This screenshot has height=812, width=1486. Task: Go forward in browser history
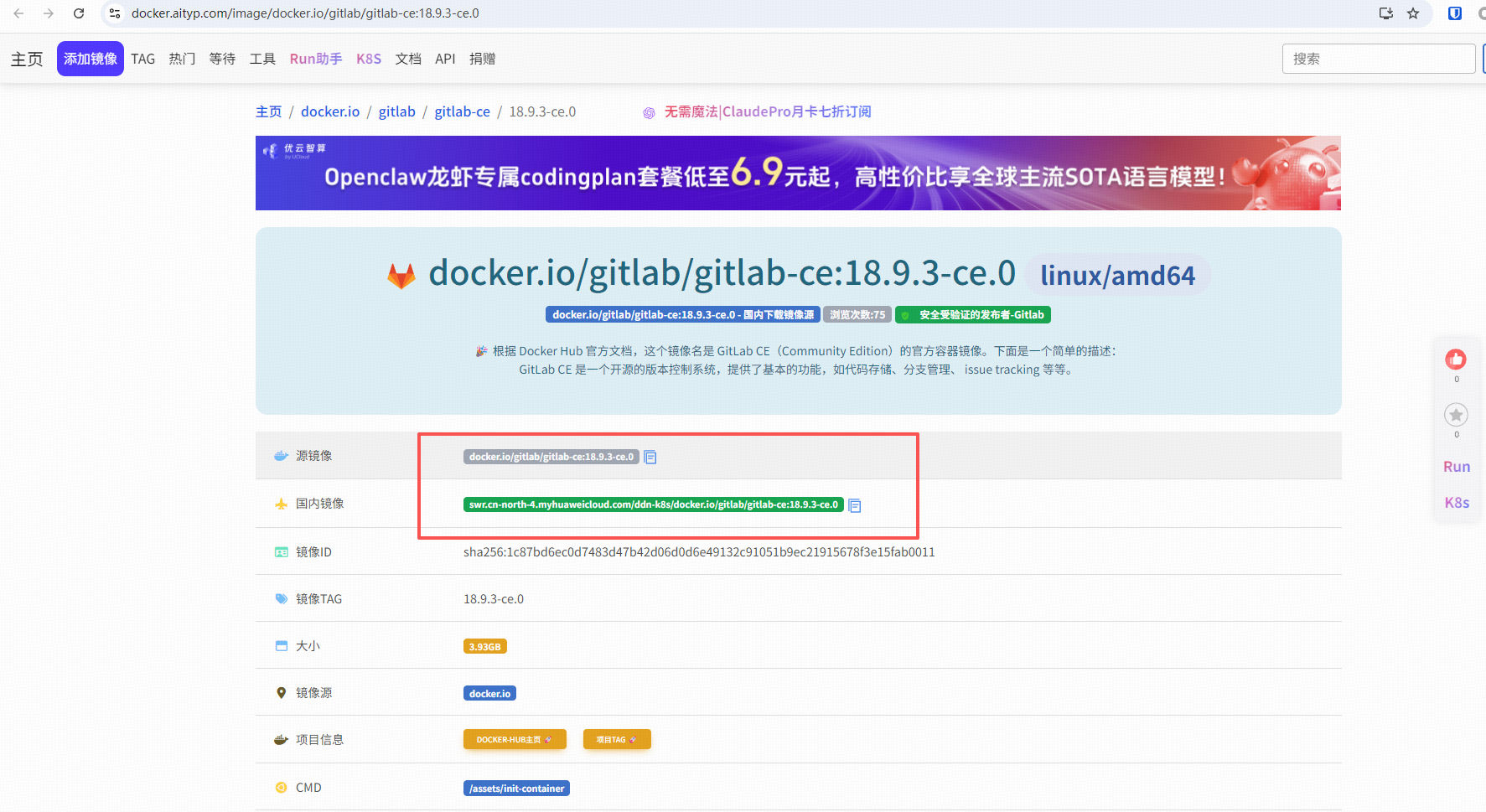point(49,13)
